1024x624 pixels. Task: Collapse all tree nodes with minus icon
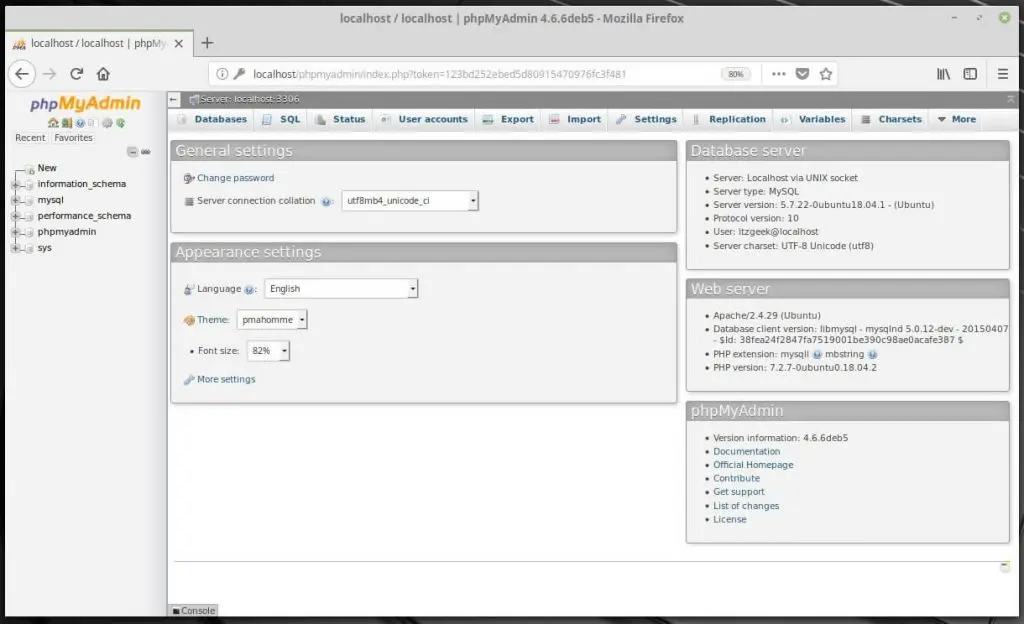coord(132,152)
